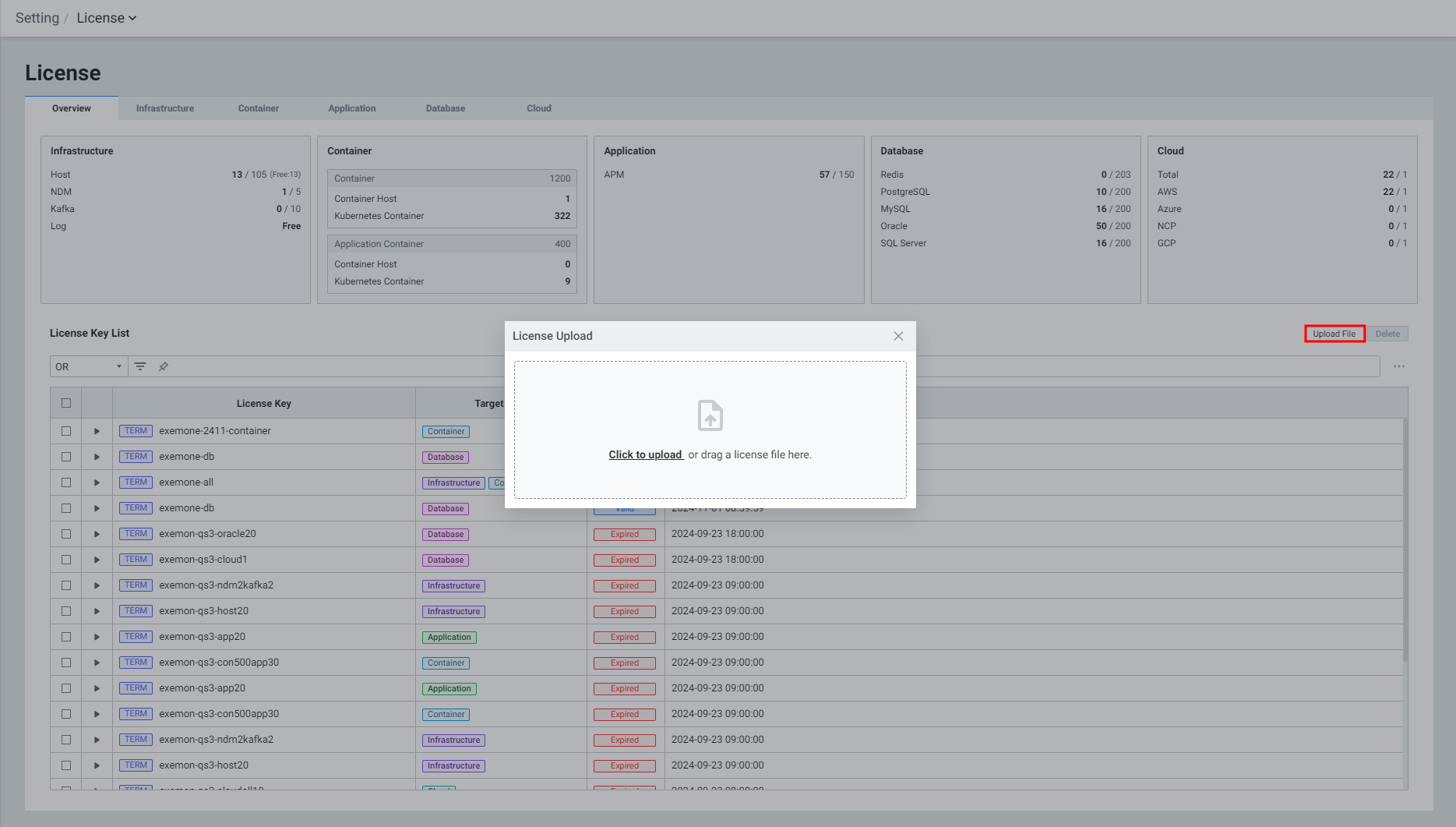Check the box for exemone-2411-container row
This screenshot has width=1456, height=827.
click(66, 431)
